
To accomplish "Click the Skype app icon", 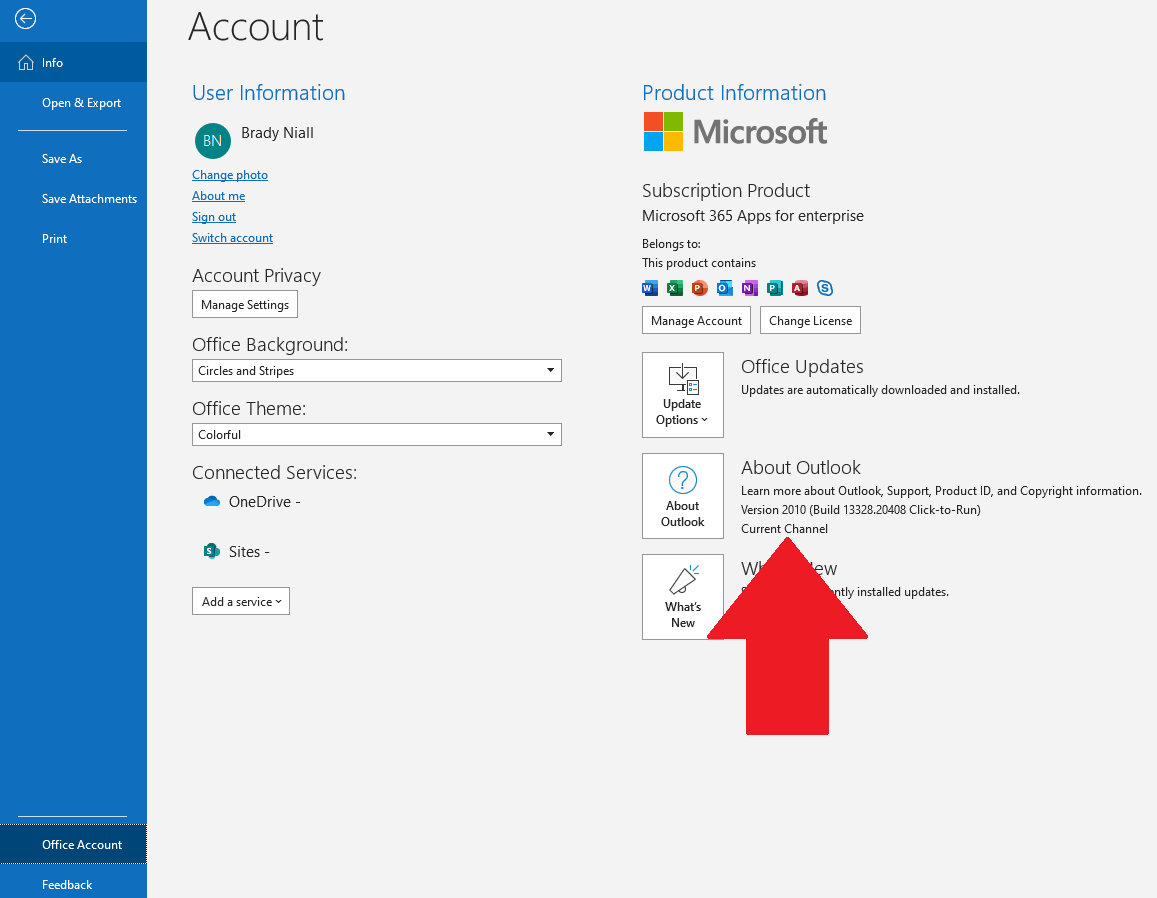I will click(825, 288).
